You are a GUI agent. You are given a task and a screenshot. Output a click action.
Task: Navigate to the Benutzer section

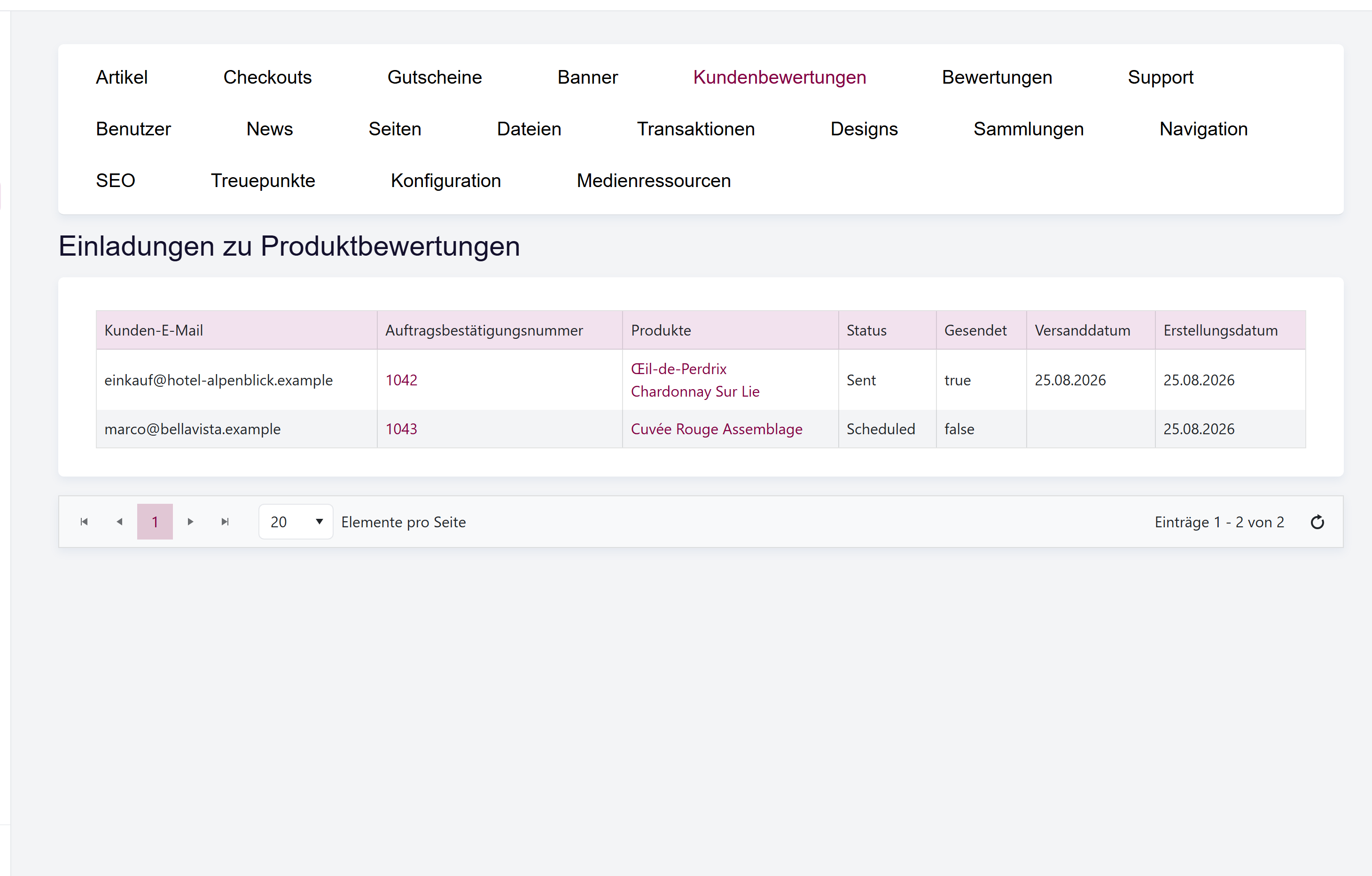[133, 129]
